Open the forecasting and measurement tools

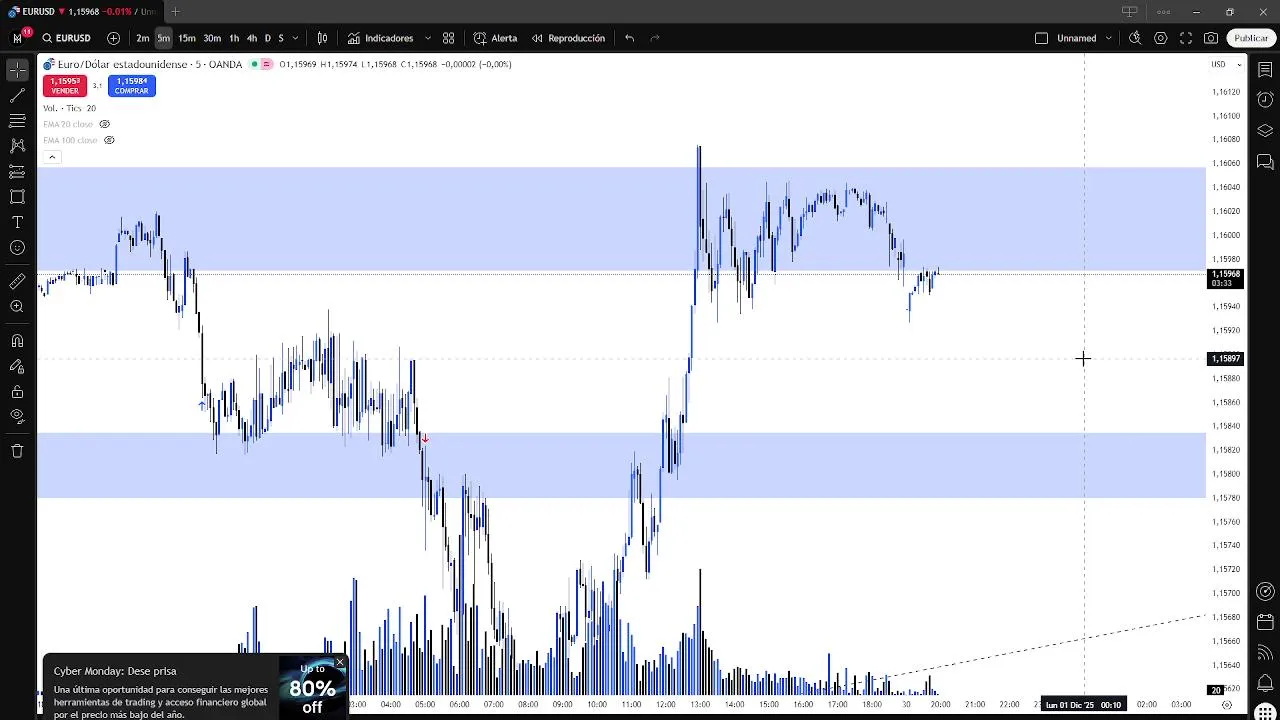pos(17,172)
